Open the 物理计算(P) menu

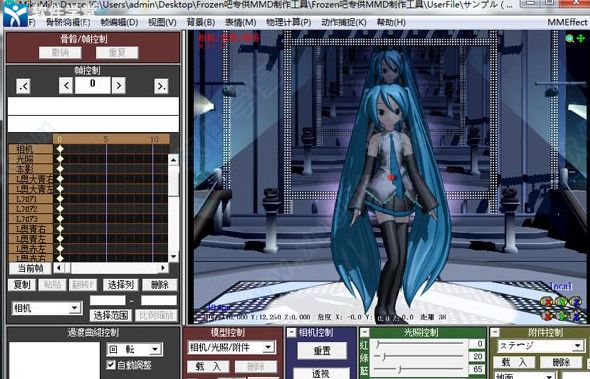(289, 22)
